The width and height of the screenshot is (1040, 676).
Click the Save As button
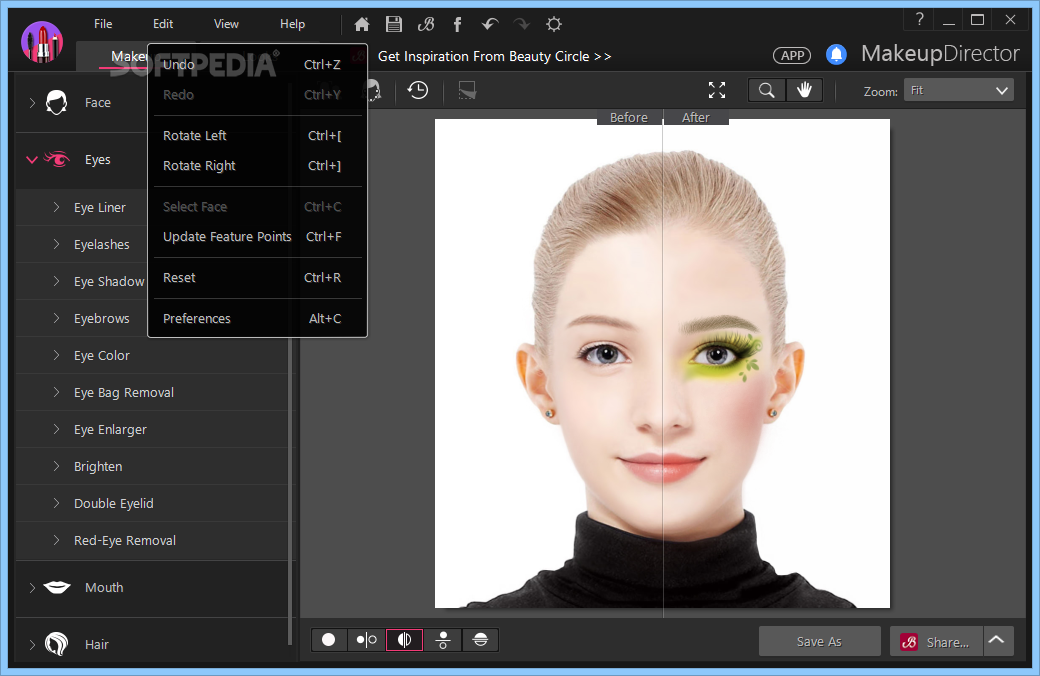pos(819,641)
